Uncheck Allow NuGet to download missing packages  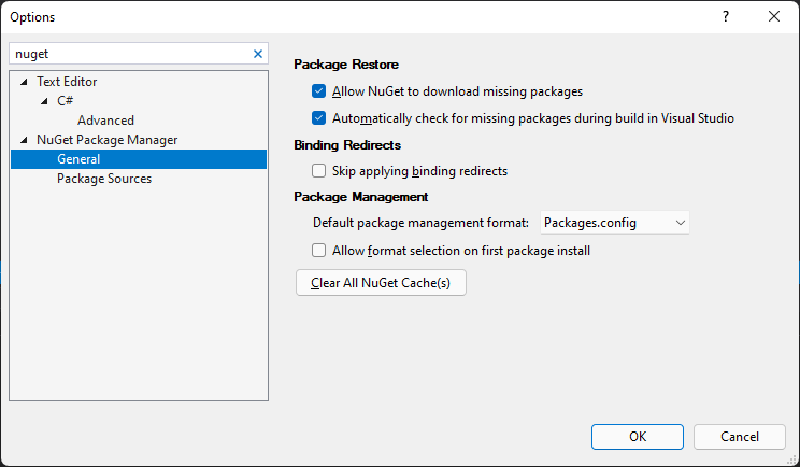click(x=320, y=91)
